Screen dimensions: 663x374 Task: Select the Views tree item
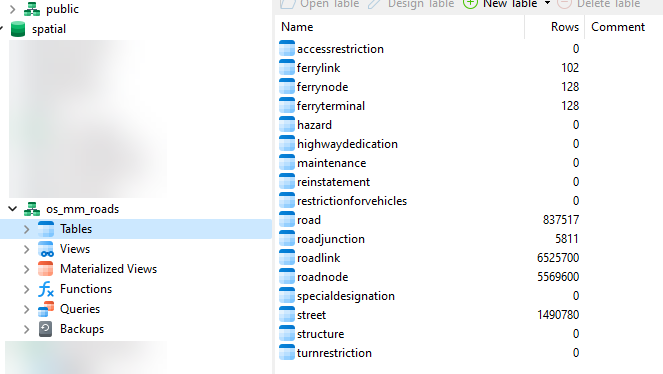click(x=75, y=249)
